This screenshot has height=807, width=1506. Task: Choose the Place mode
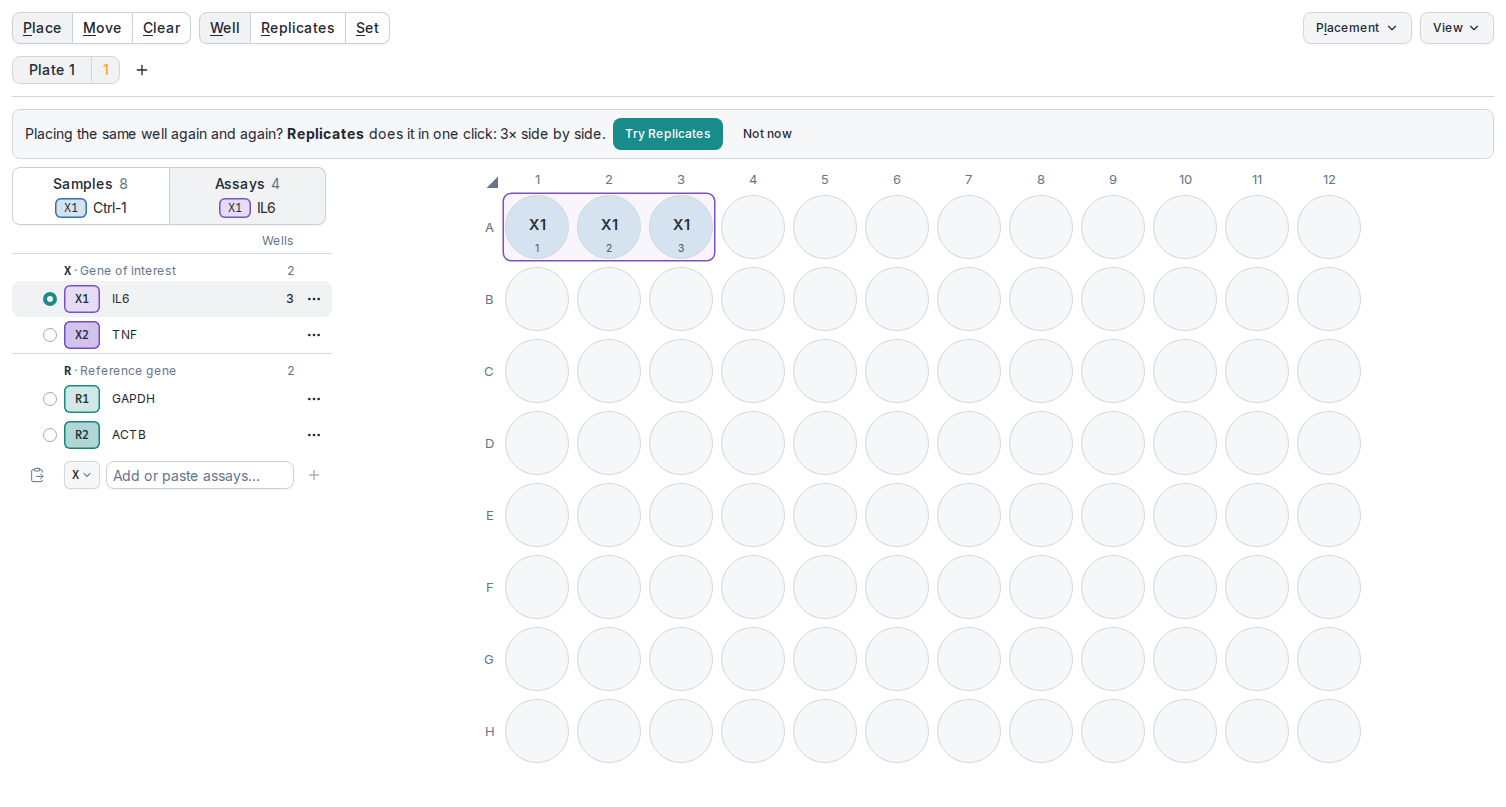42,28
